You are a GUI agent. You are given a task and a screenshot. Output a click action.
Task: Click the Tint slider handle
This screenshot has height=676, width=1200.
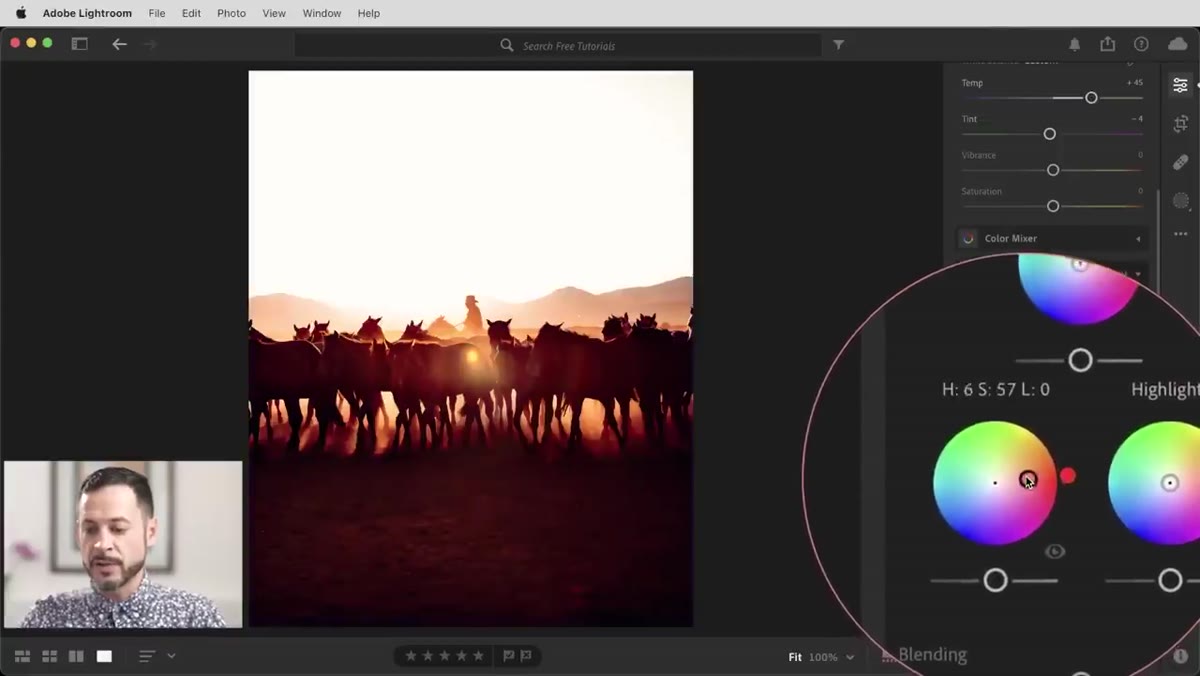(1049, 134)
